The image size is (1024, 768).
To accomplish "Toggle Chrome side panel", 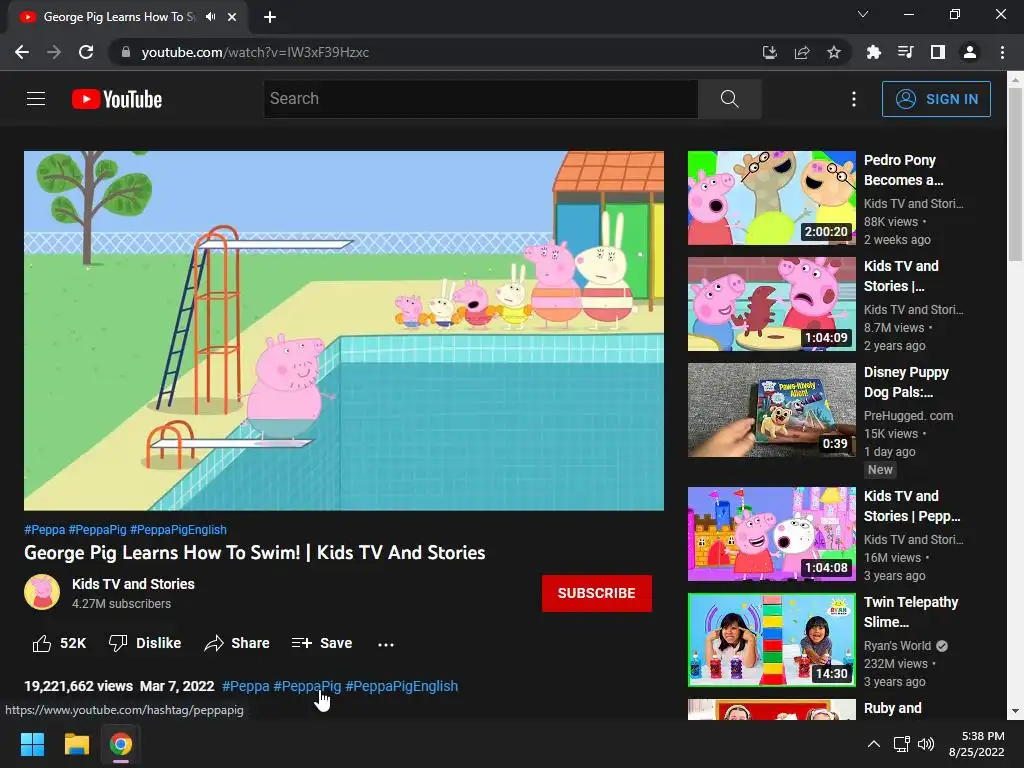I will [938, 52].
